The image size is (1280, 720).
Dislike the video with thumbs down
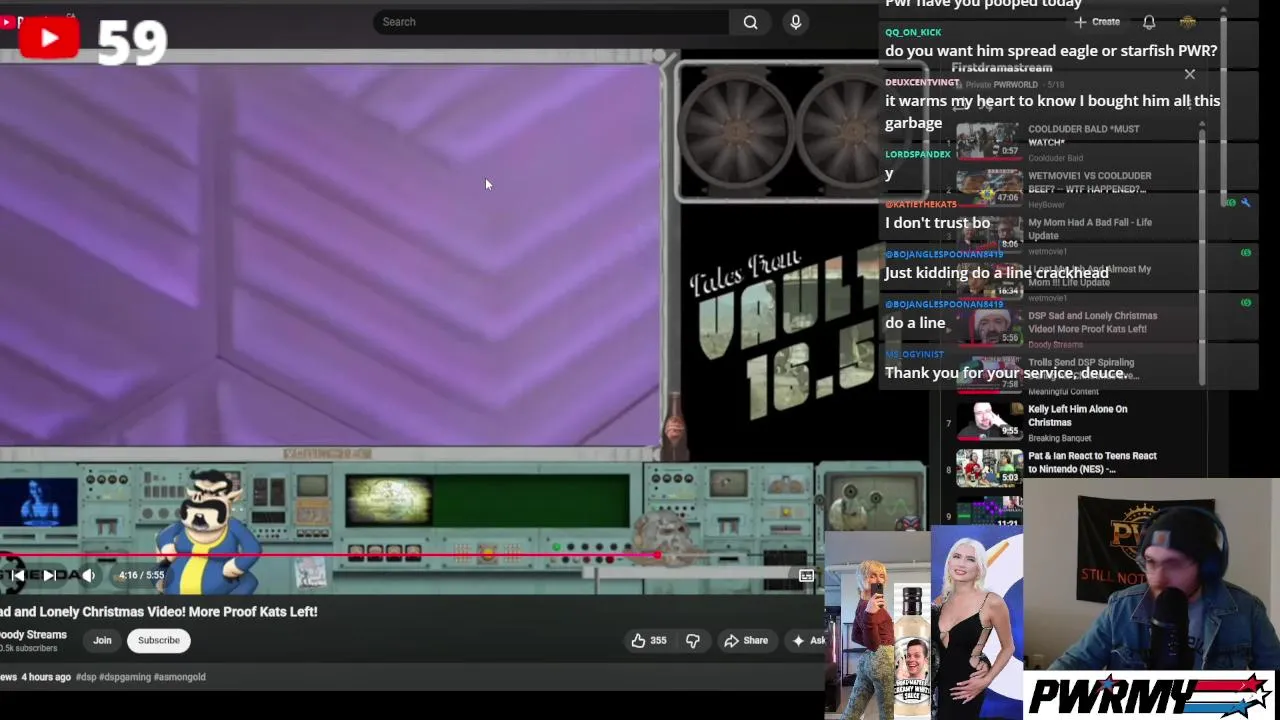point(692,640)
